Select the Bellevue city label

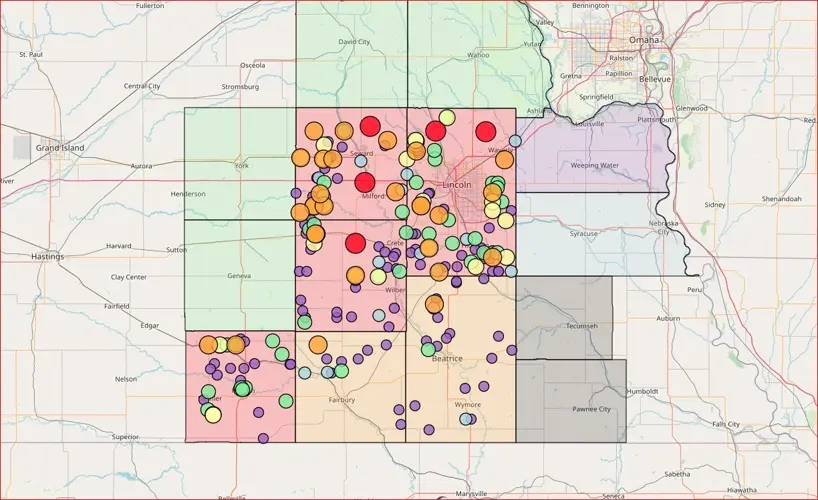point(655,79)
